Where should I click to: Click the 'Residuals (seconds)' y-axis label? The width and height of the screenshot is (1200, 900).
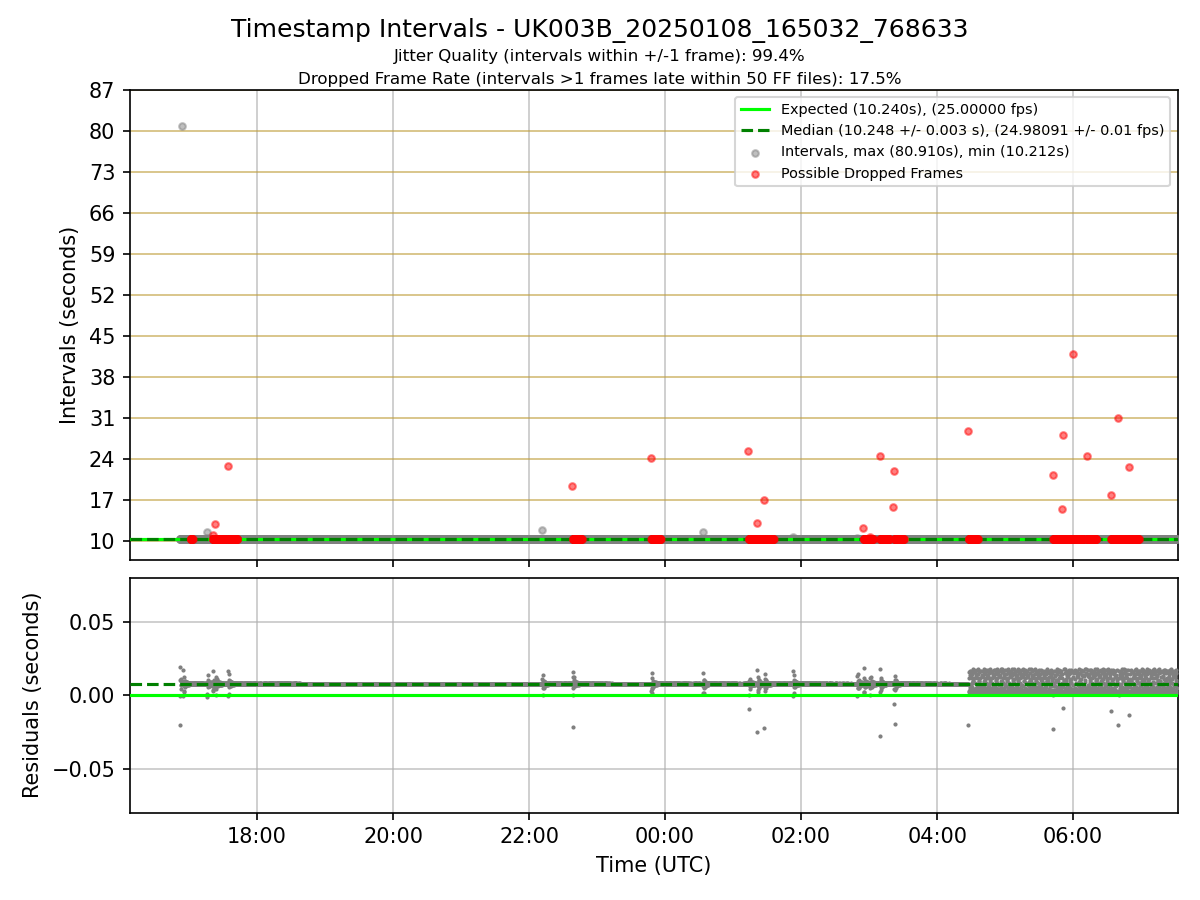point(32,695)
